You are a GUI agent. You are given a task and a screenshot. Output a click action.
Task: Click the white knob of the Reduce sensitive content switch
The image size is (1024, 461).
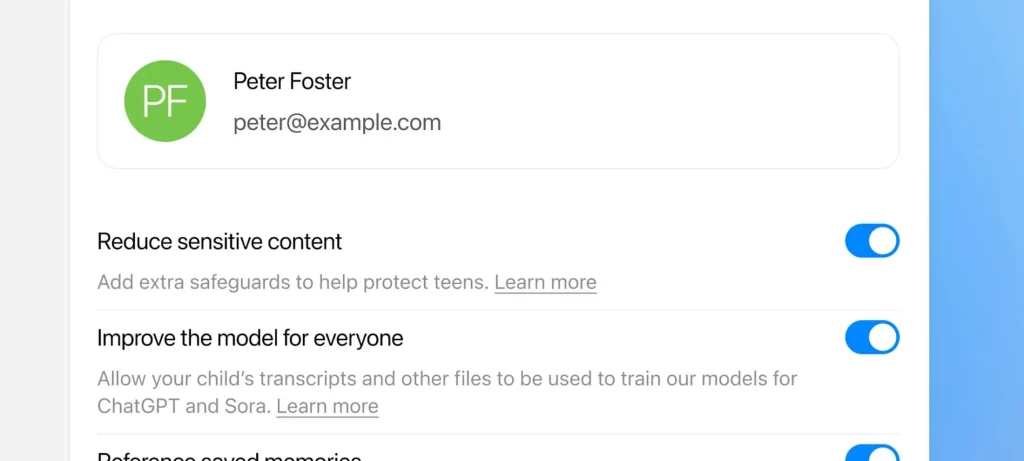coord(883,241)
